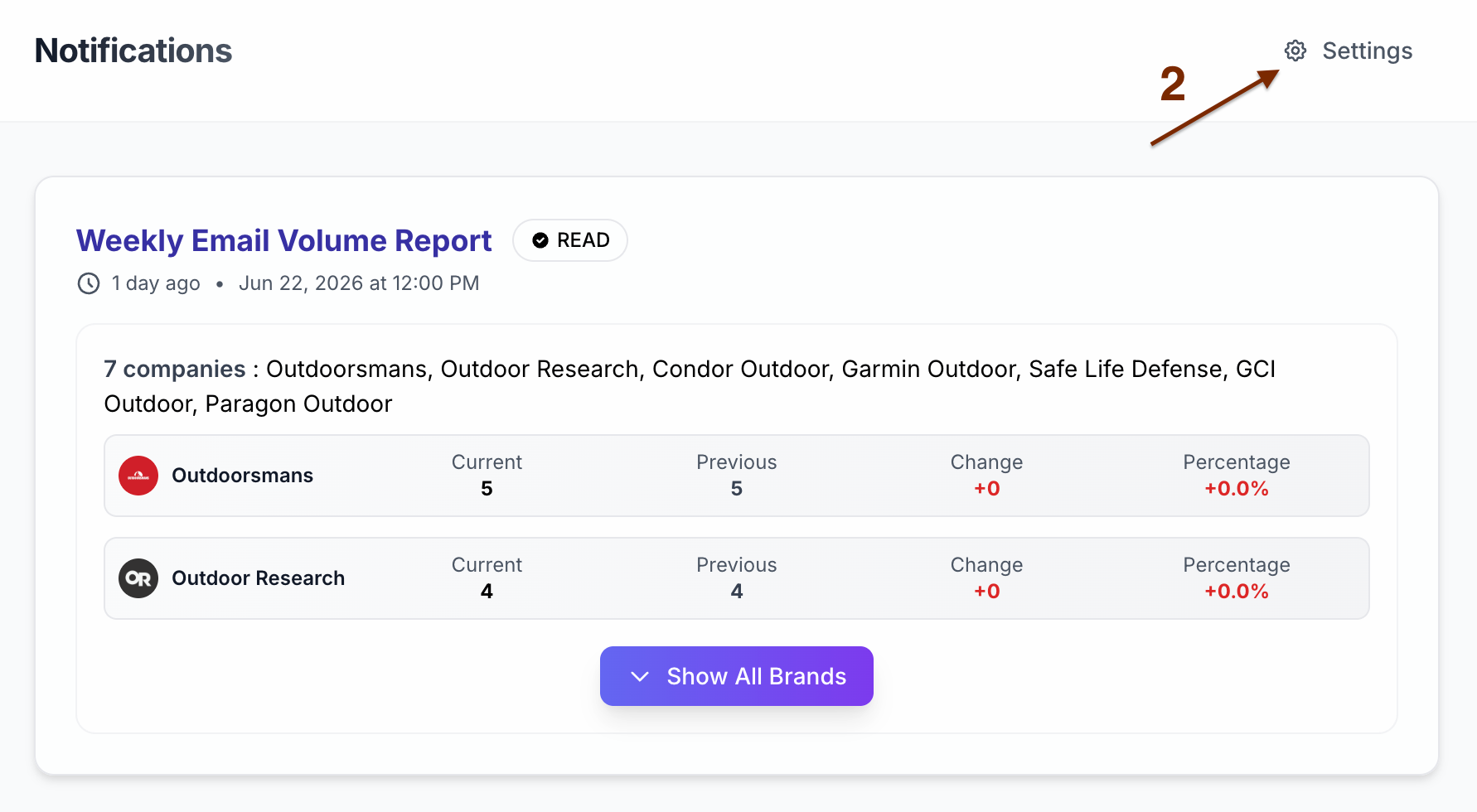Expand the Show All Brands button
The height and width of the screenshot is (812, 1477).
pos(737,676)
